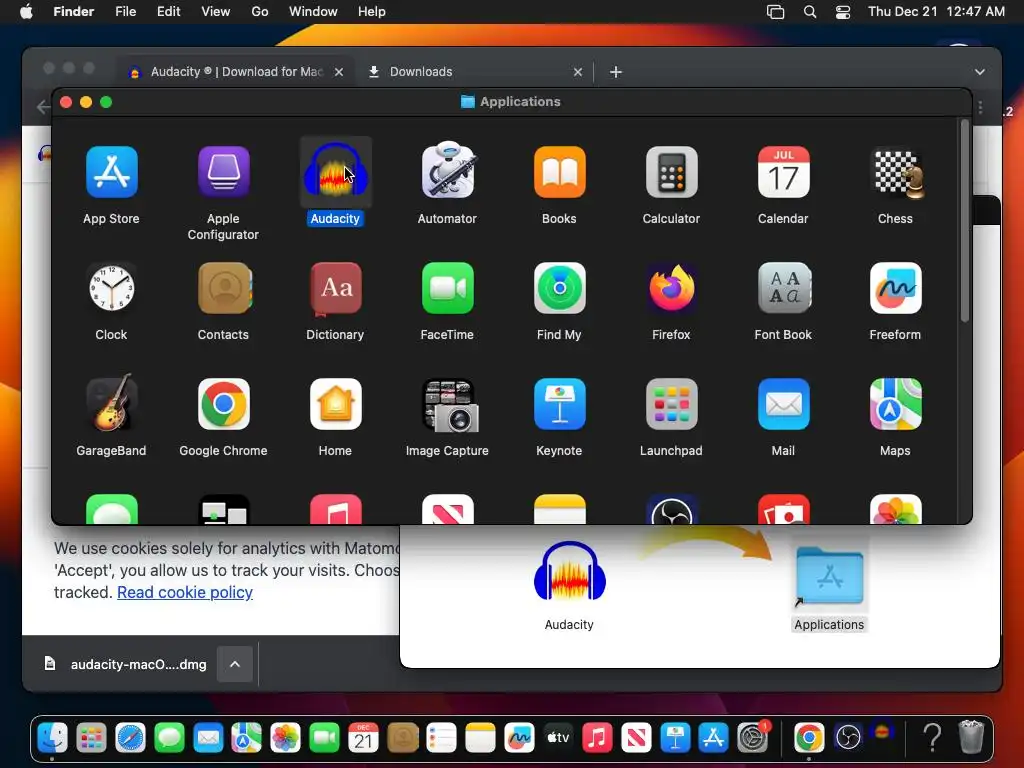This screenshot has height=768, width=1024.
Task: Select the Contacts app in Applications window
Action: point(224,288)
